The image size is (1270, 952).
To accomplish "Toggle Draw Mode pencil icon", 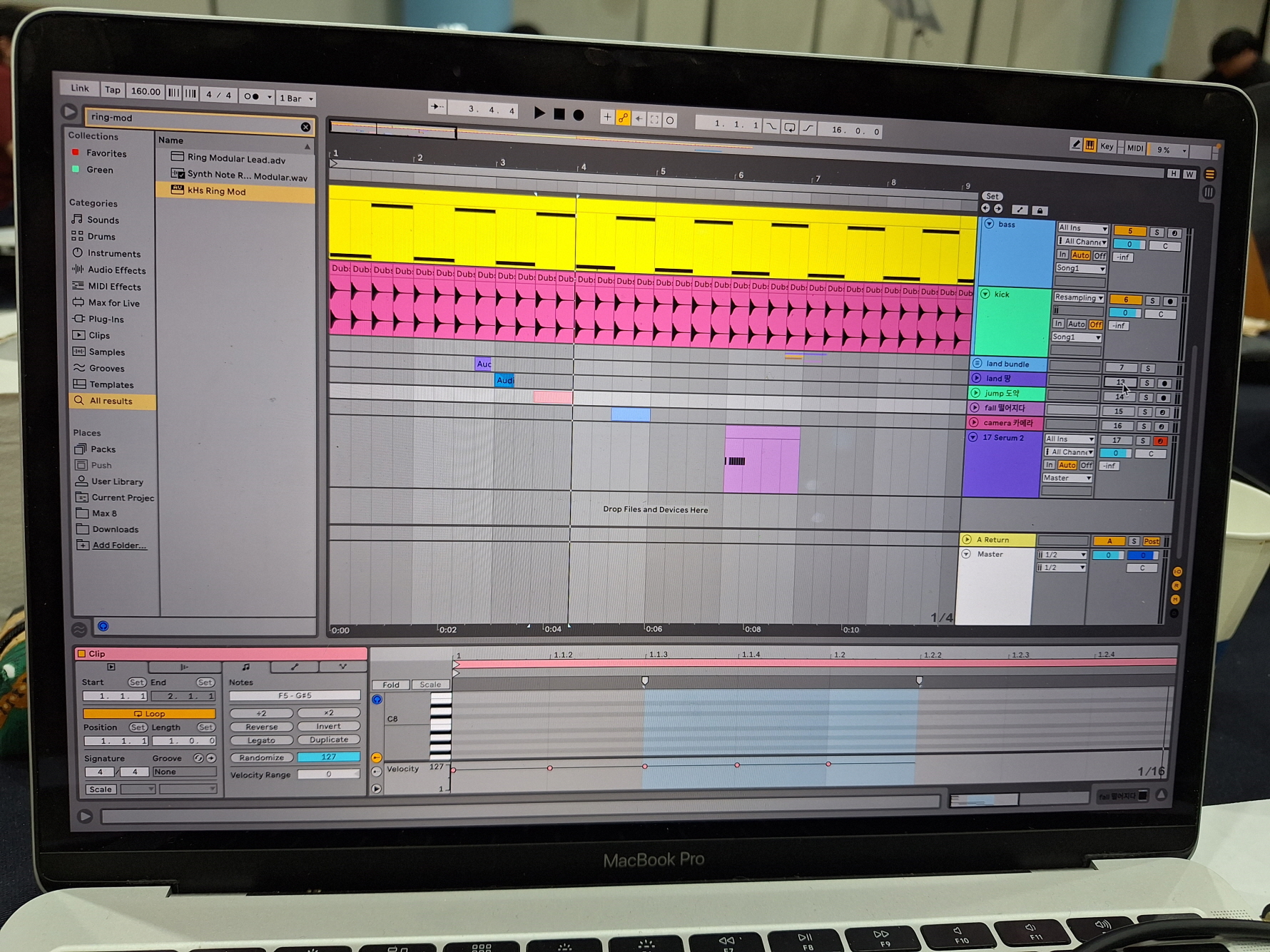I will 1075,145.
